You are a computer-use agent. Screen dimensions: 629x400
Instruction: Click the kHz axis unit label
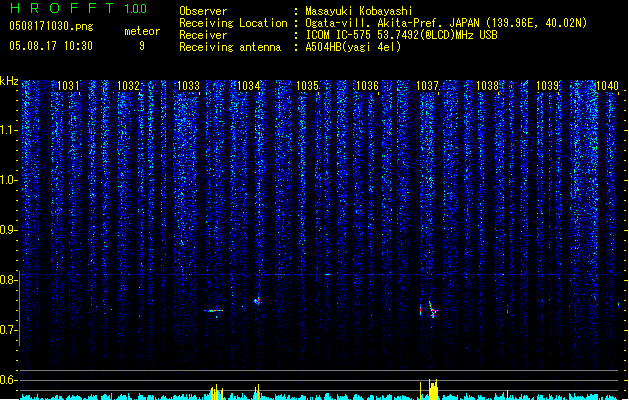coord(9,81)
